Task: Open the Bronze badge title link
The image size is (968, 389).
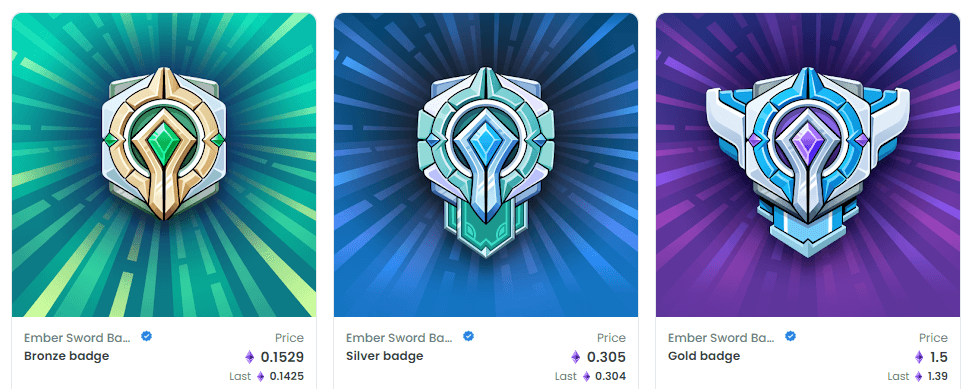Action: 67,356
